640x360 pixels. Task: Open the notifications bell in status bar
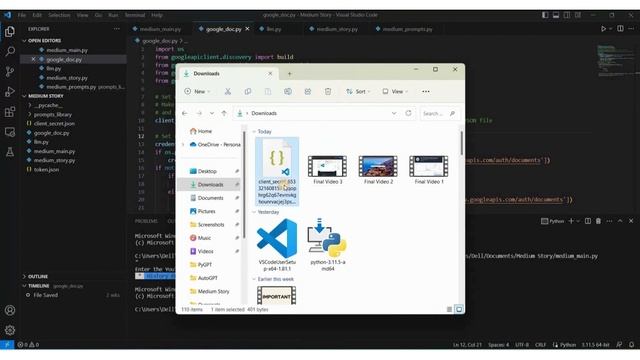click(631, 344)
